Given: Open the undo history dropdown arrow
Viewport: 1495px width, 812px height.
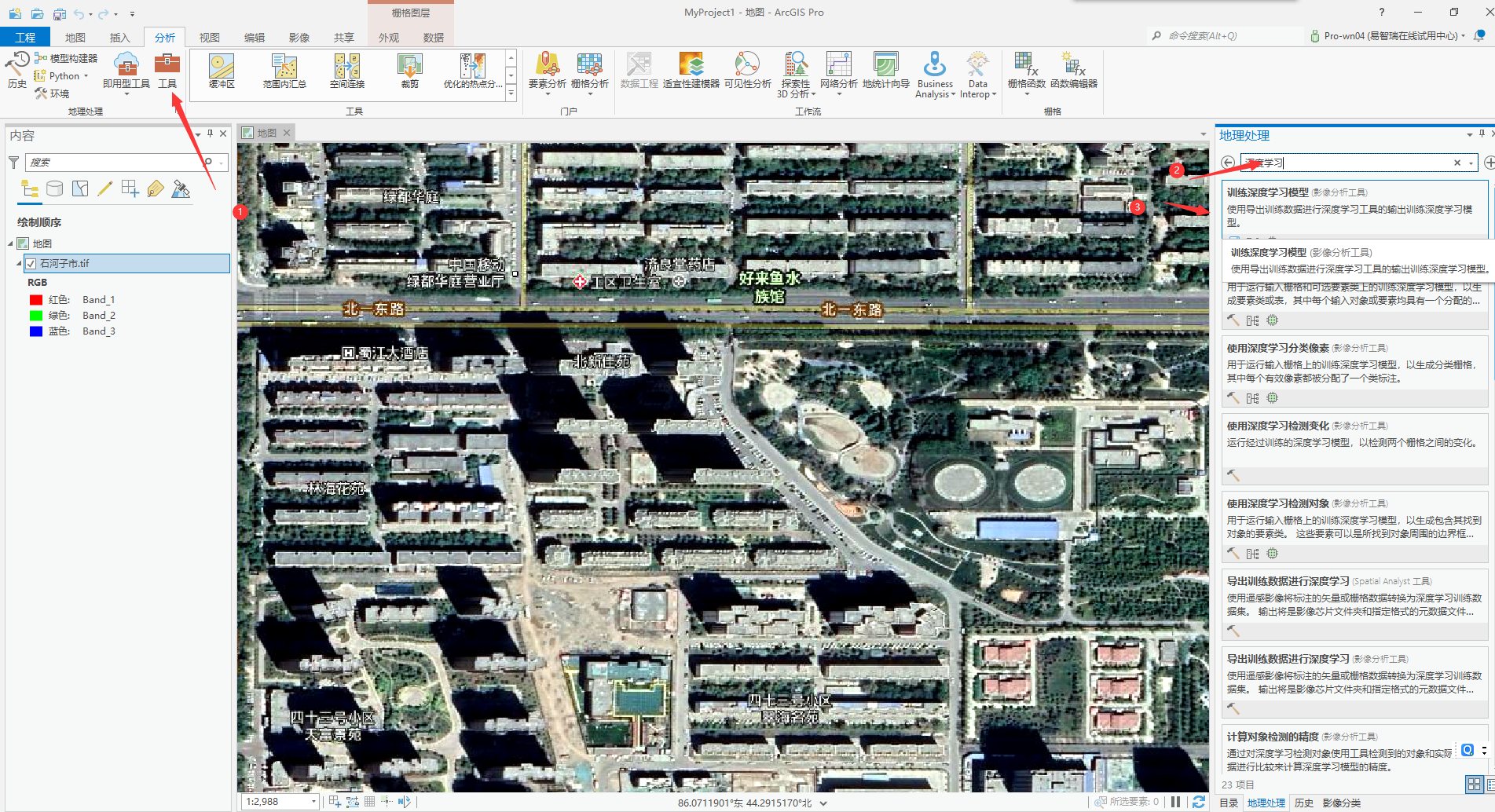Looking at the screenshot, I should [x=90, y=14].
